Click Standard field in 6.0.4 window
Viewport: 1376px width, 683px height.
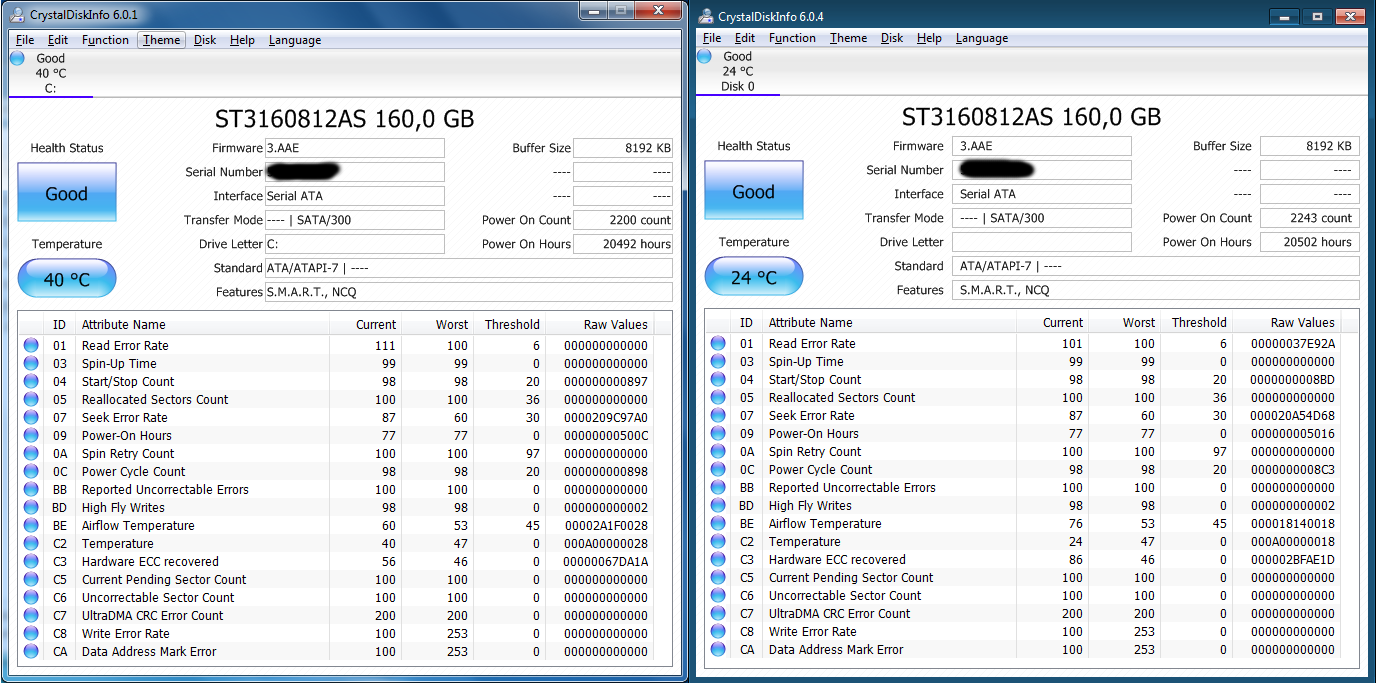(x=1156, y=266)
